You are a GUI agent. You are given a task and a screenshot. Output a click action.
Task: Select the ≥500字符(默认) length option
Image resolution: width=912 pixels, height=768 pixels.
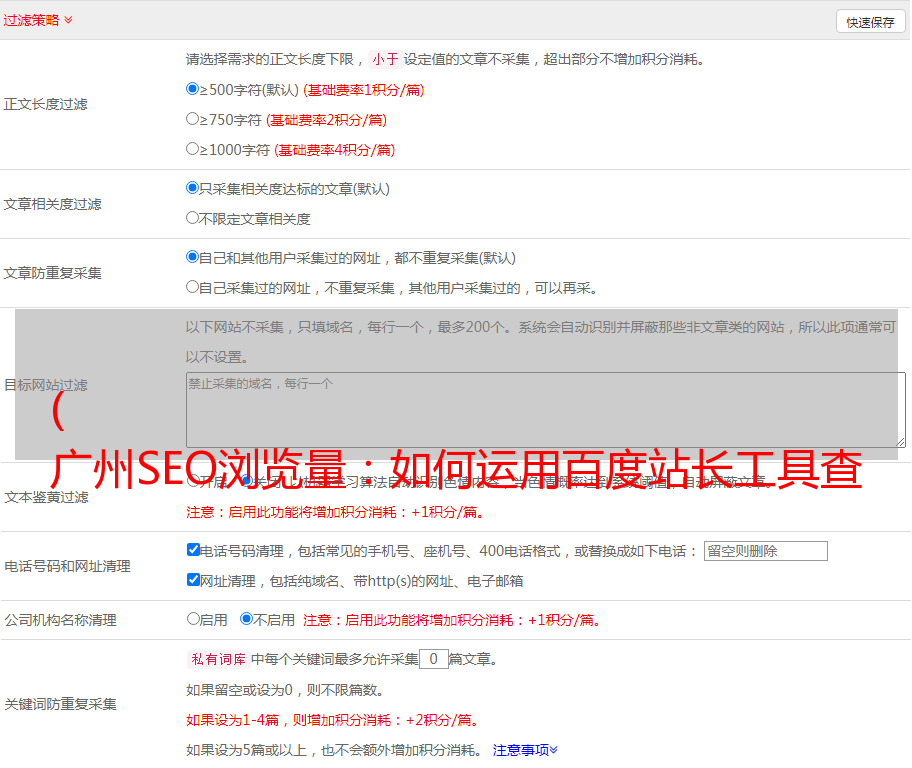point(192,89)
